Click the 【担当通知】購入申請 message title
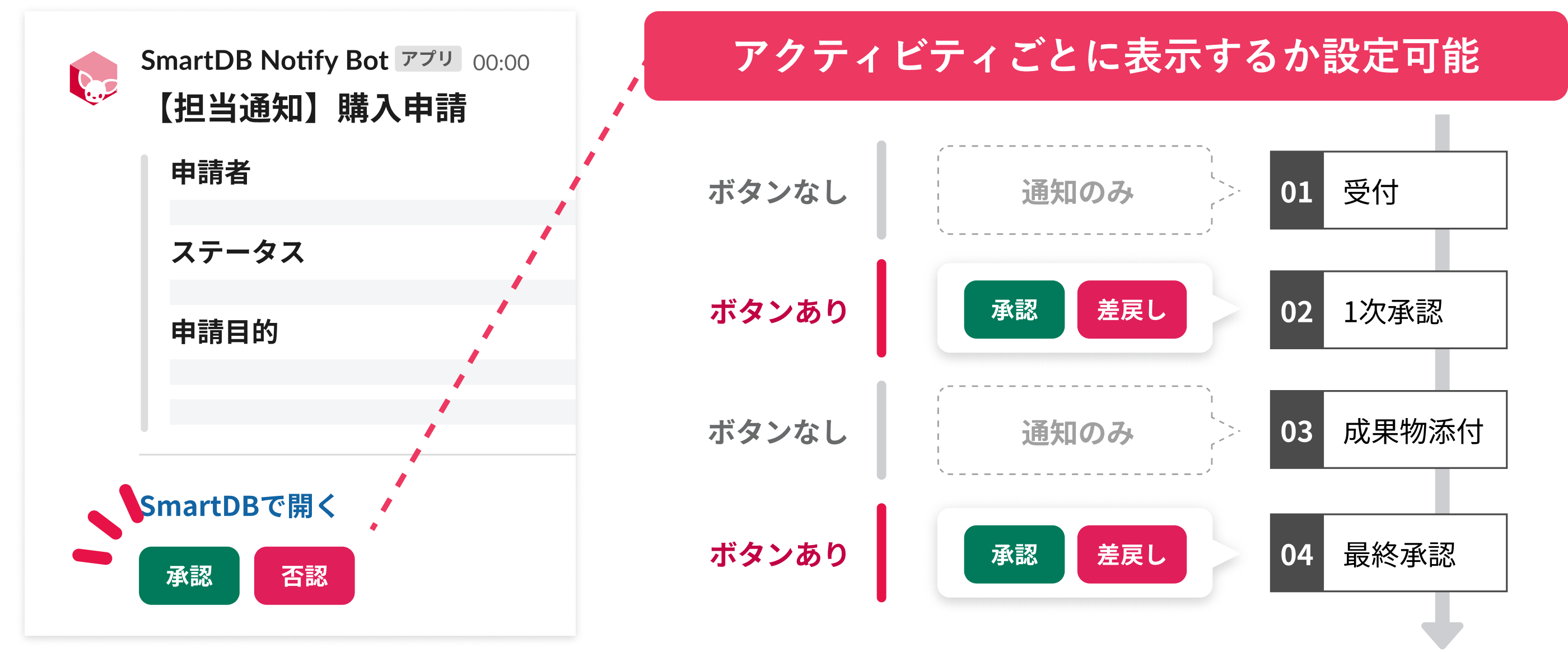 click(x=309, y=109)
